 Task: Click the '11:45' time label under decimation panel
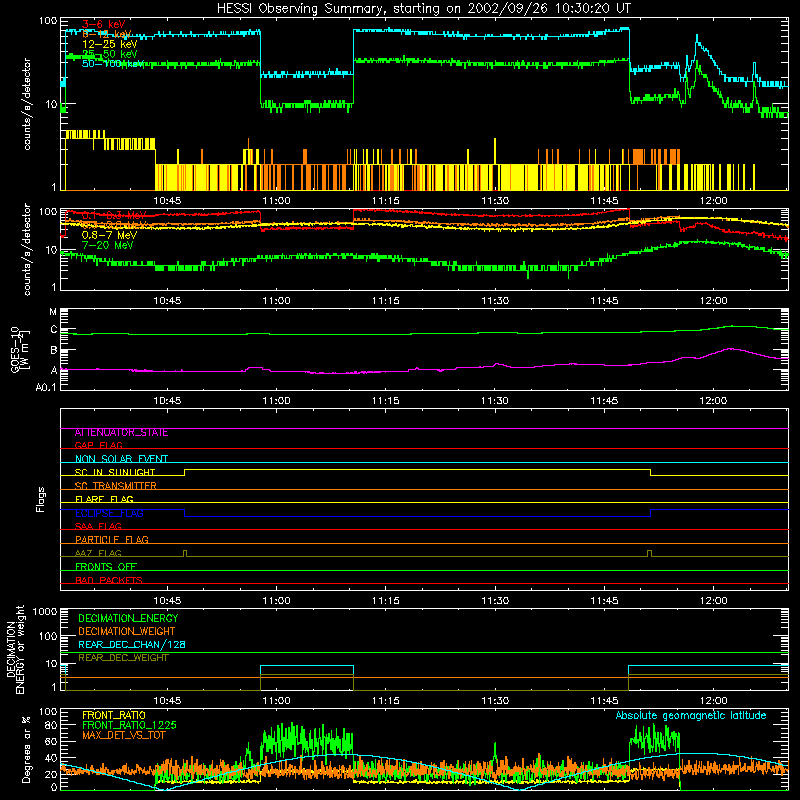tap(604, 701)
